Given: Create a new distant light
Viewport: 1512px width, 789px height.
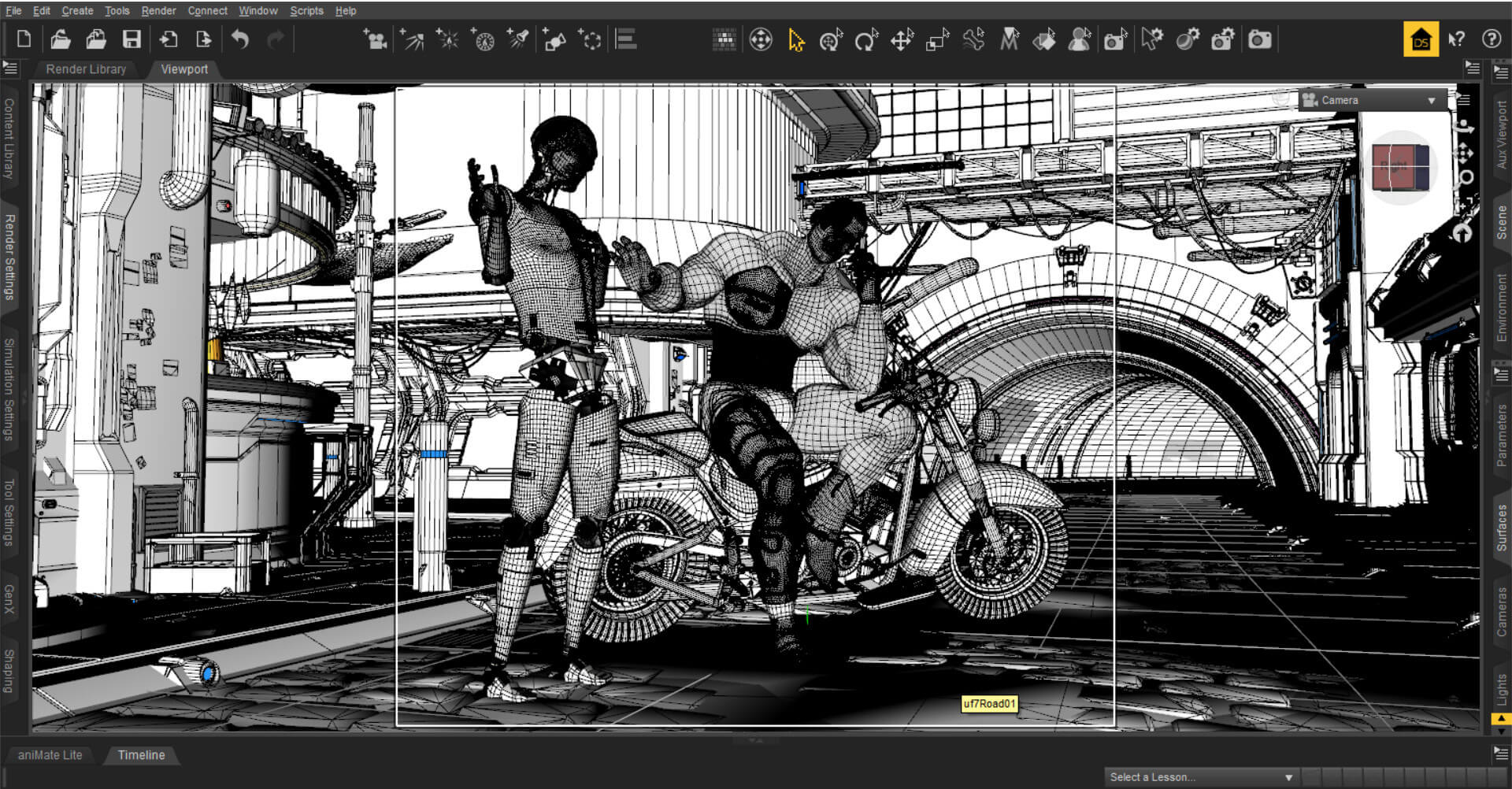Looking at the screenshot, I should tap(411, 39).
